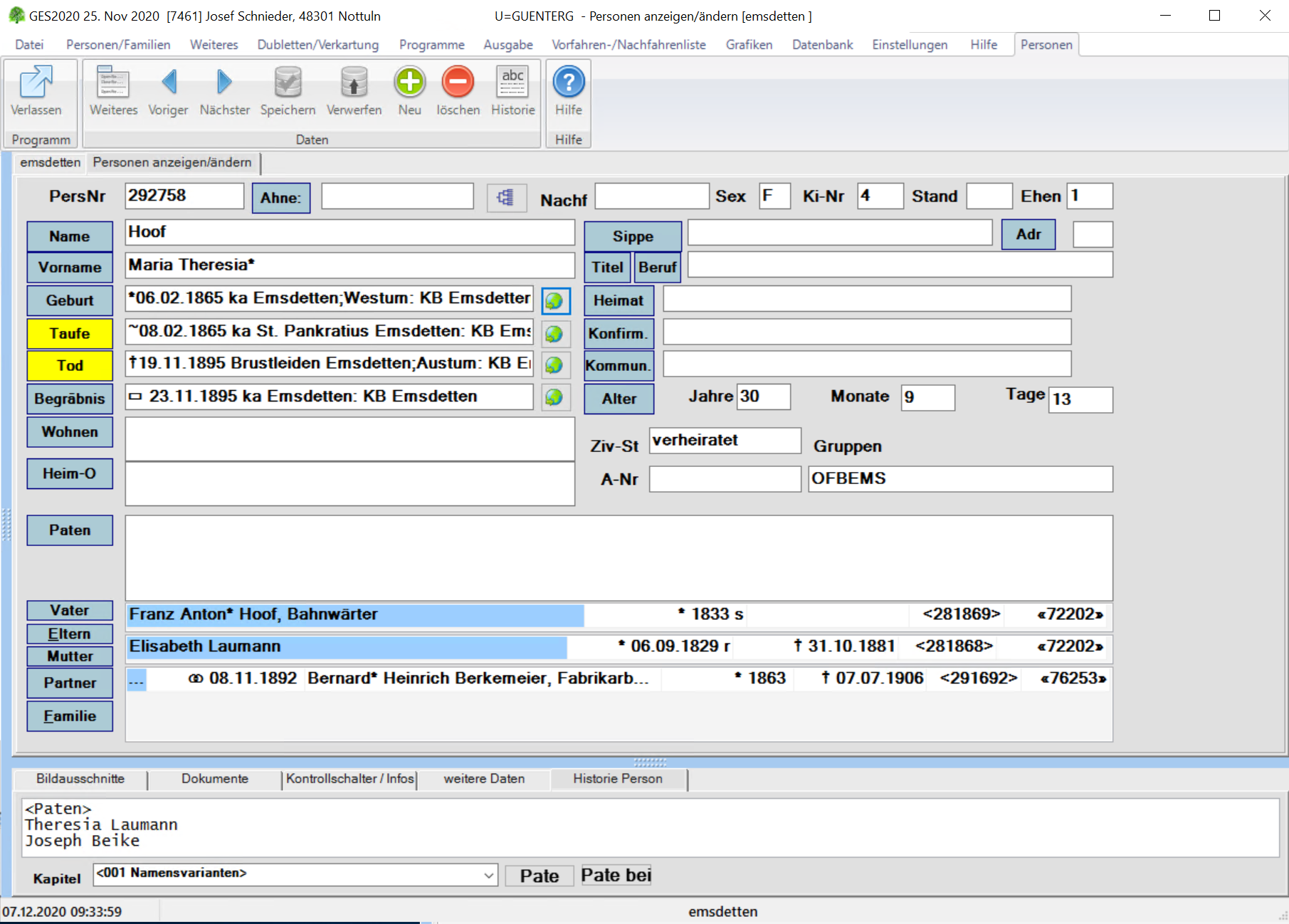Create new person with Neu icon
The width and height of the screenshot is (1289, 924).
click(409, 82)
